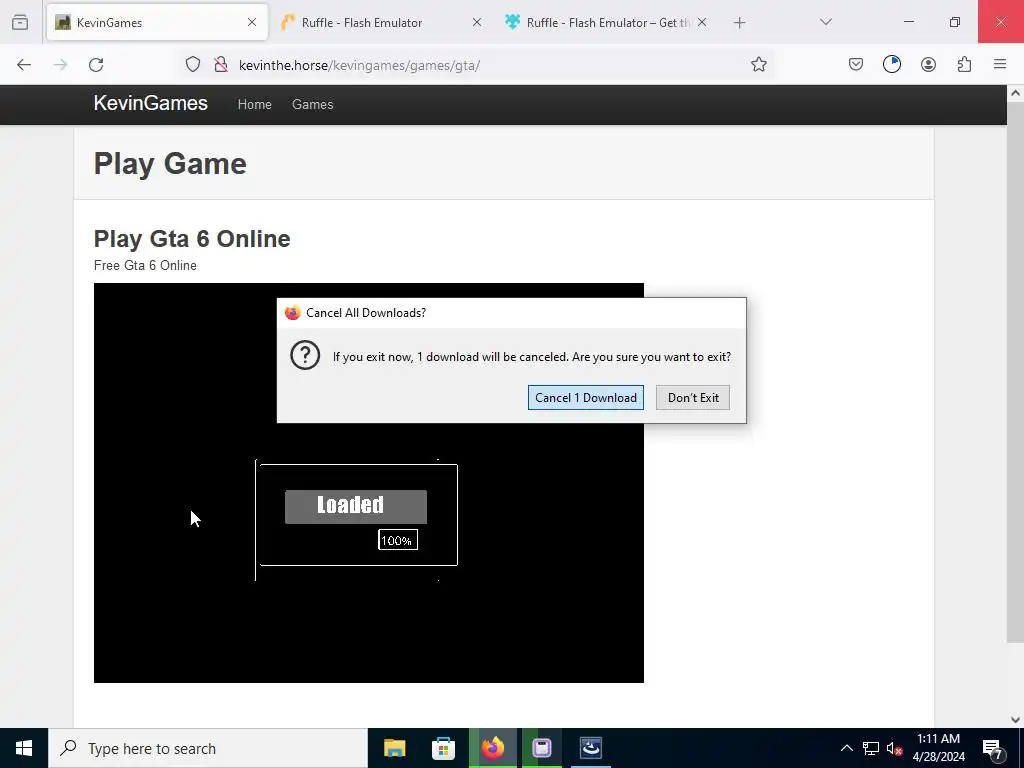Click the Play Game page heading

(170, 163)
